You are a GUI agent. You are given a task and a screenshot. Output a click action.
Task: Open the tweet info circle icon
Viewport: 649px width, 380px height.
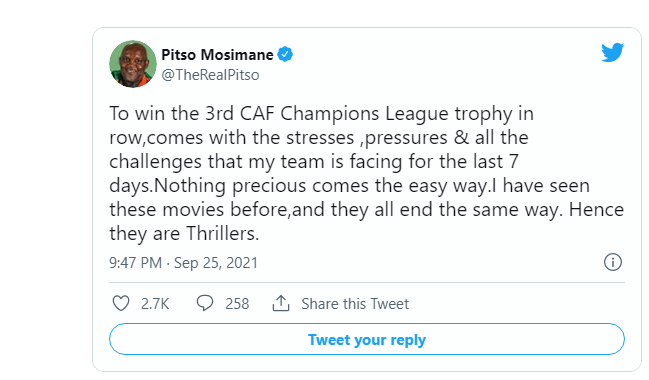(x=613, y=262)
